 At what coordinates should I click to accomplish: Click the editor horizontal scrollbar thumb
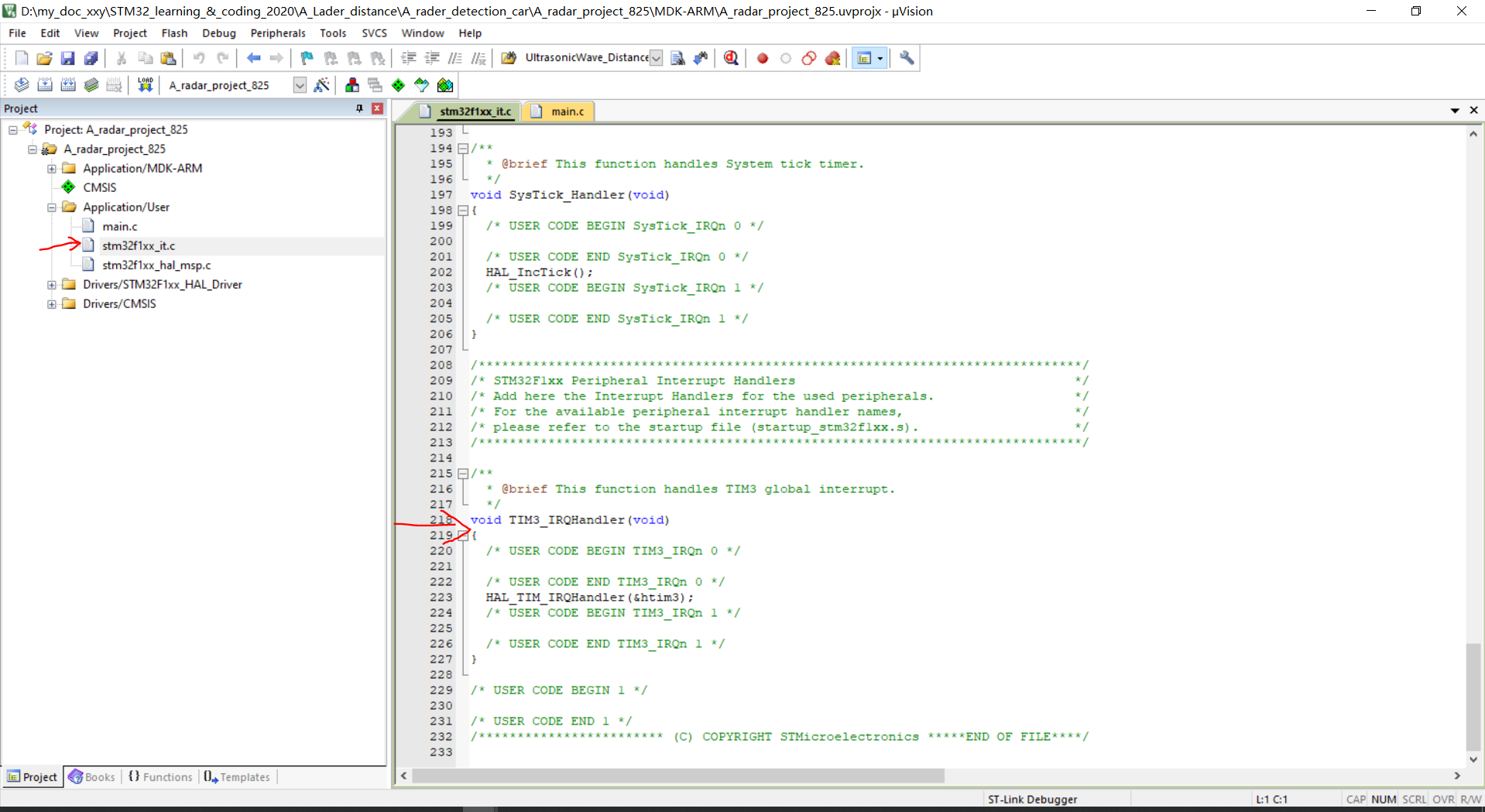[x=678, y=776]
